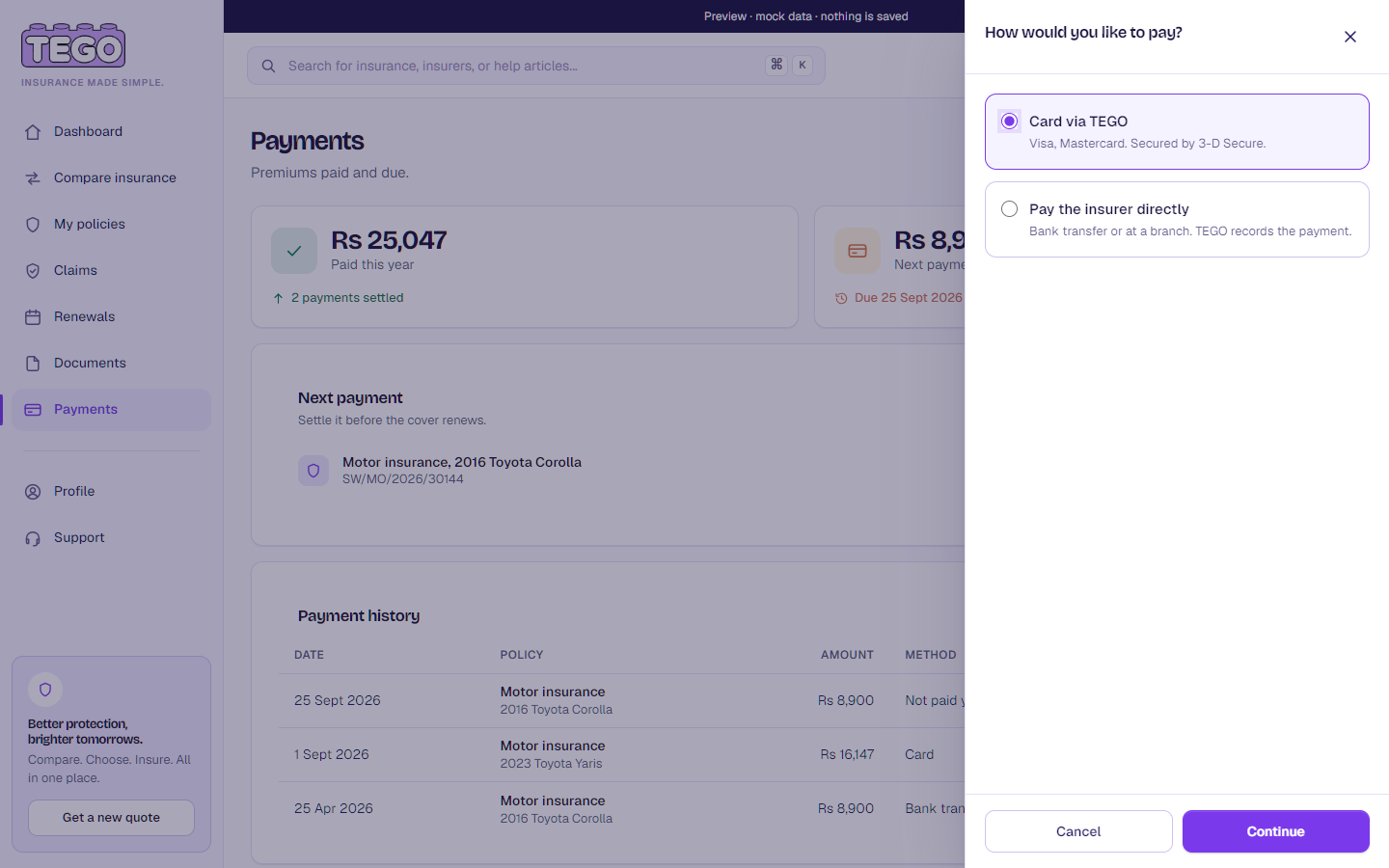
Task: Click the search magnifier icon
Action: [x=269, y=66]
